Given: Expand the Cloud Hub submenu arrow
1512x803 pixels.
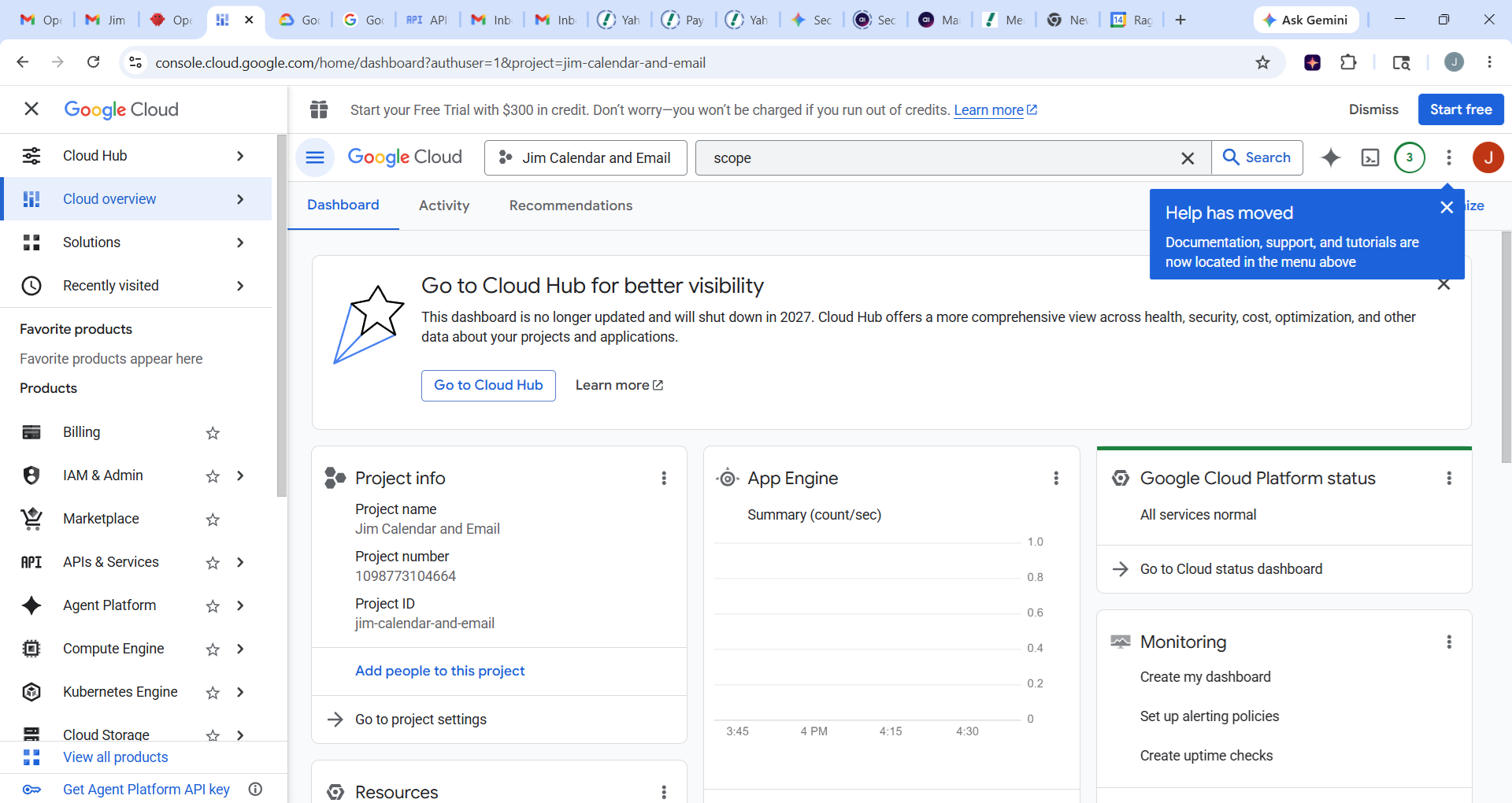Looking at the screenshot, I should [x=240, y=156].
